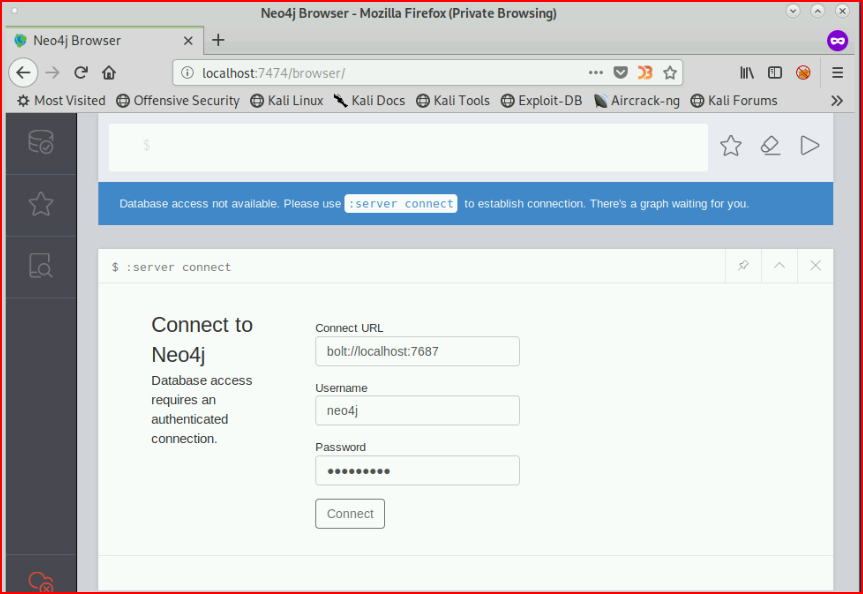Save query as favorite in the editor bar
The height and width of the screenshot is (594, 863).
coord(730,145)
